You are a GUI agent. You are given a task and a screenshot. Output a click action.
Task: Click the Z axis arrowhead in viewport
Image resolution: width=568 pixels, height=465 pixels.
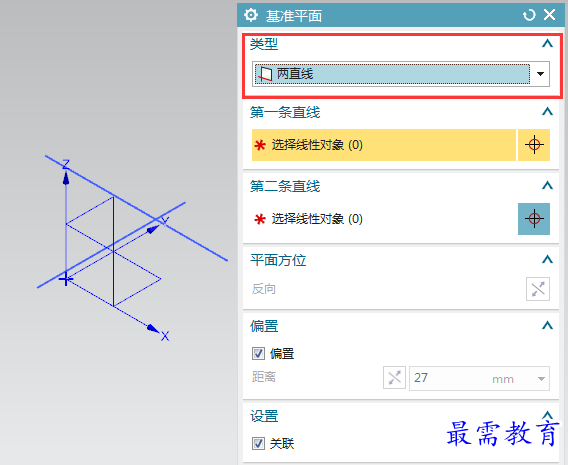(x=66, y=178)
